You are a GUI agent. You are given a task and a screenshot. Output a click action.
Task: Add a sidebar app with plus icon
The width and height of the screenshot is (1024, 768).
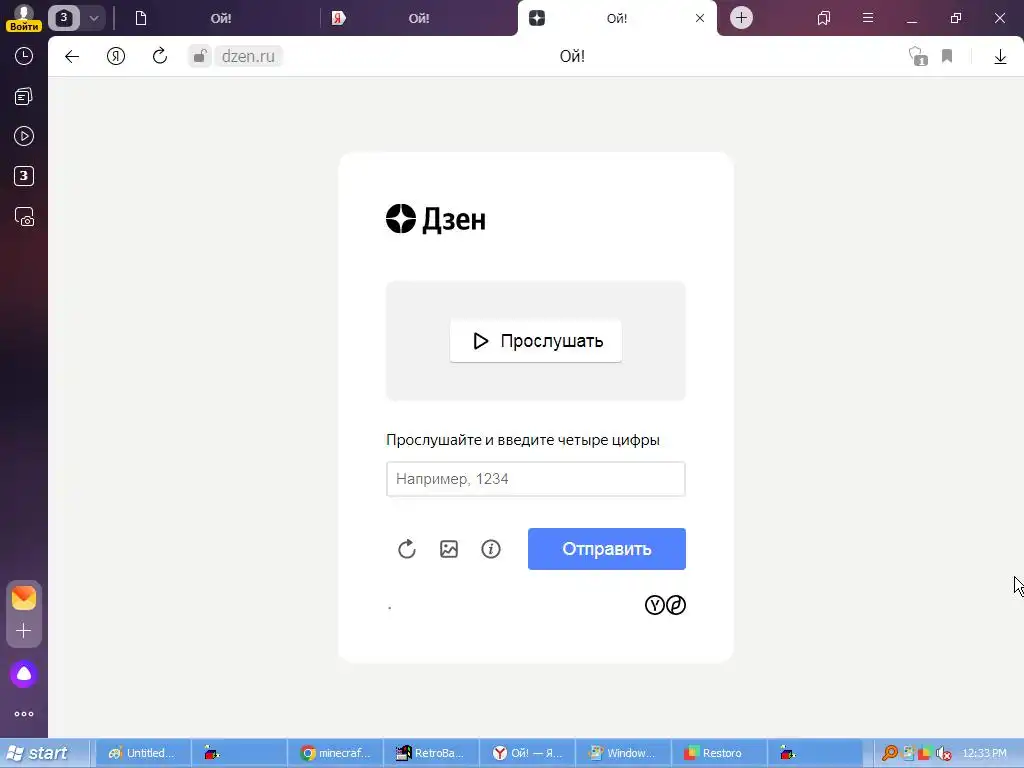pyautogui.click(x=24, y=630)
